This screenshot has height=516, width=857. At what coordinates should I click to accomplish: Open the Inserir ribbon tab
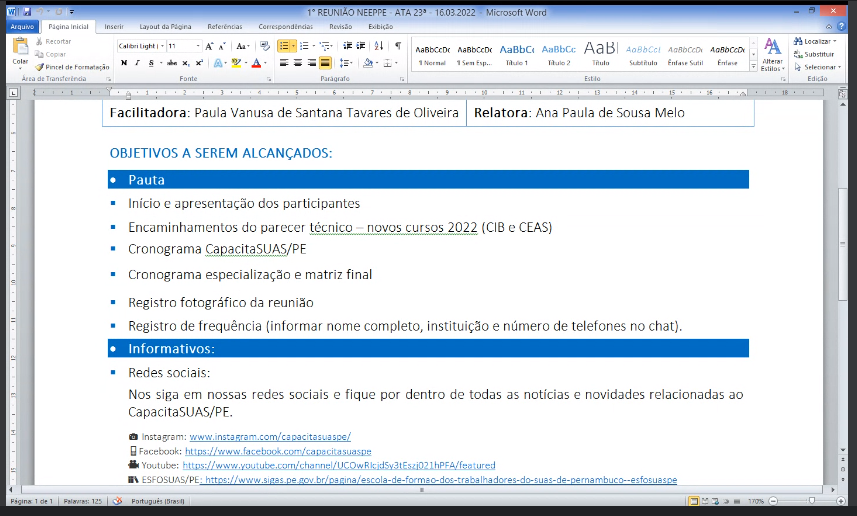[114, 25]
